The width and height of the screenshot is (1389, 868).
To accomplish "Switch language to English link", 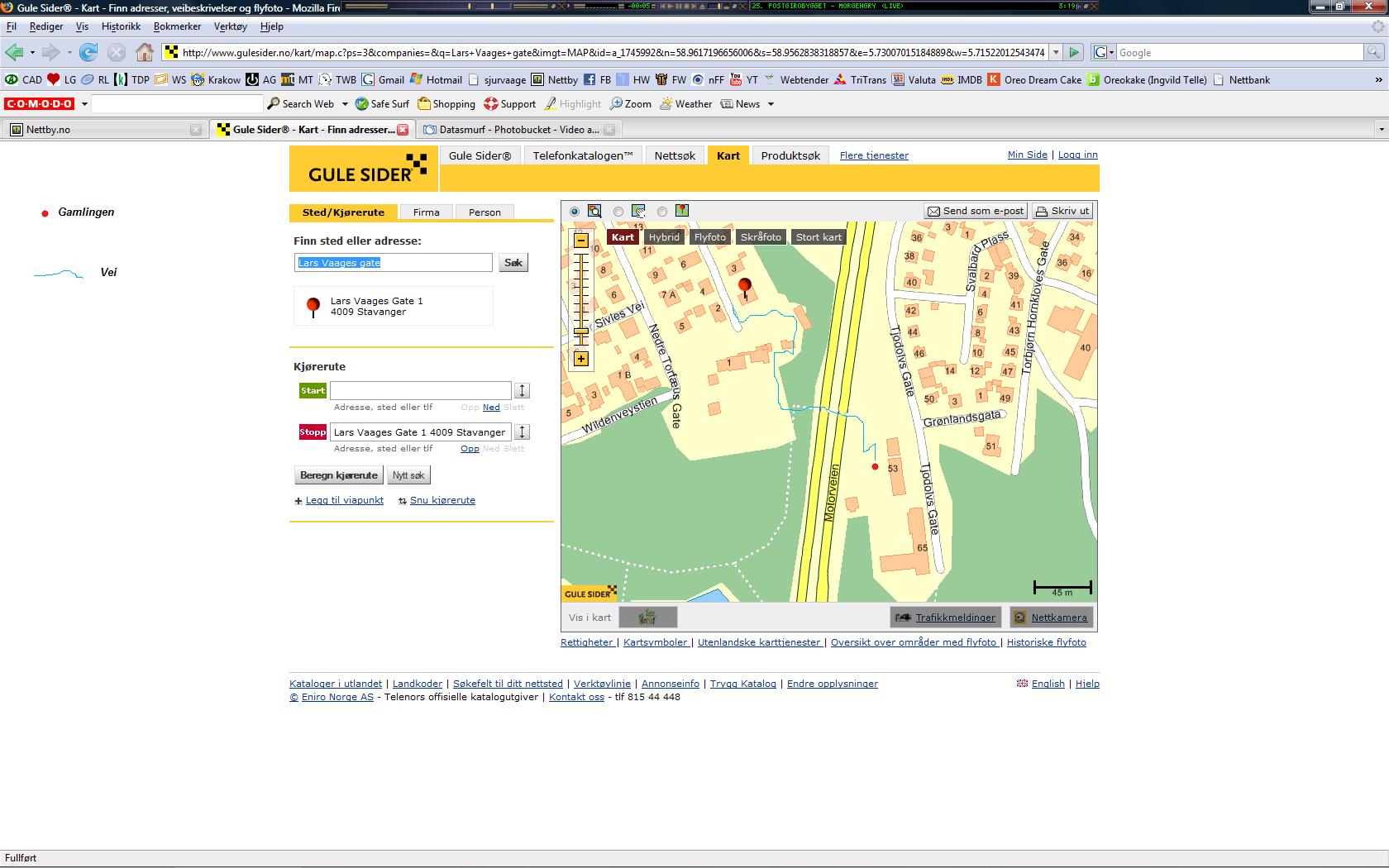I will pyautogui.click(x=1048, y=684).
